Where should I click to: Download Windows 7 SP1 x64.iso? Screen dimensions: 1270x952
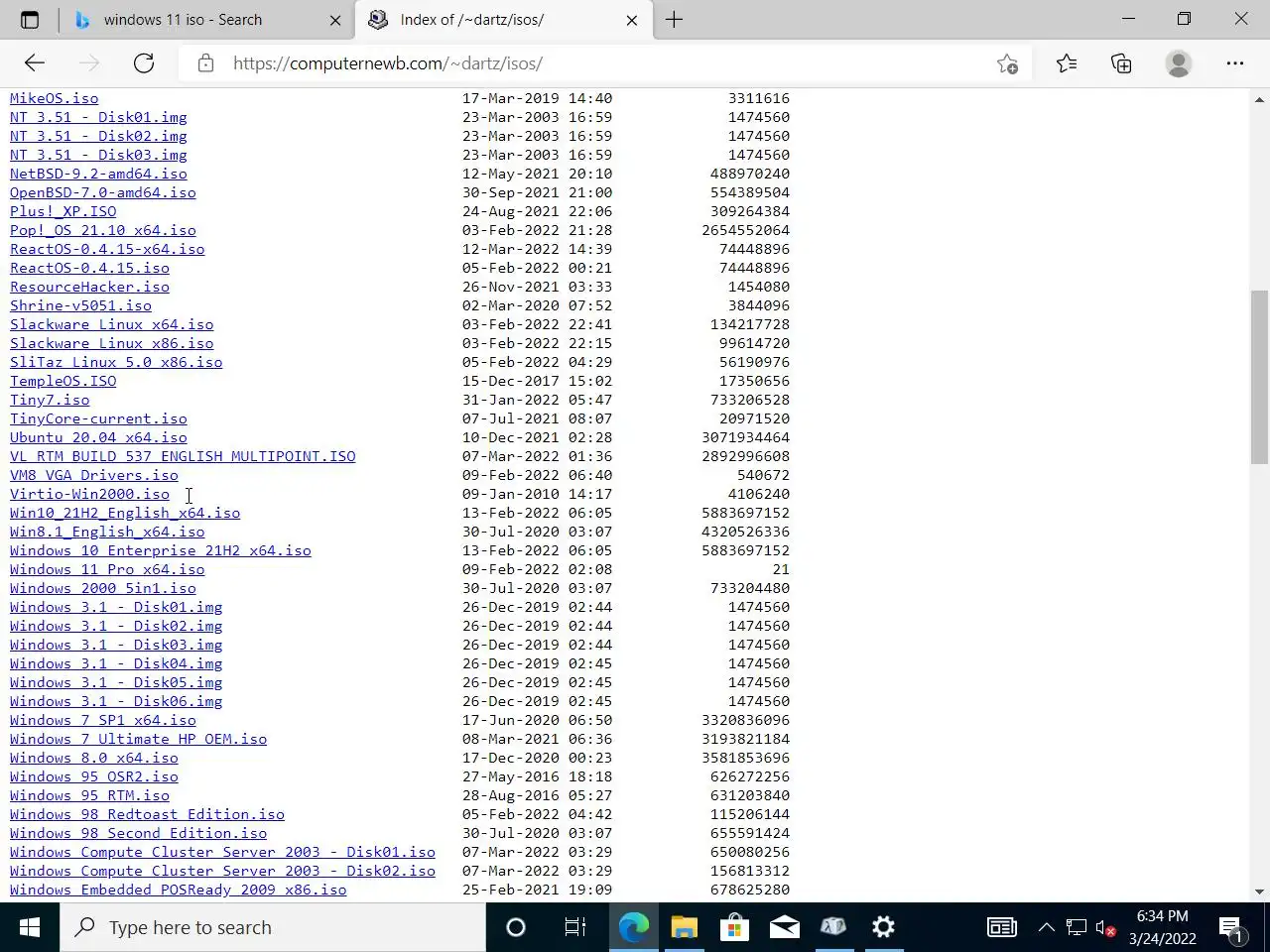[x=103, y=720]
